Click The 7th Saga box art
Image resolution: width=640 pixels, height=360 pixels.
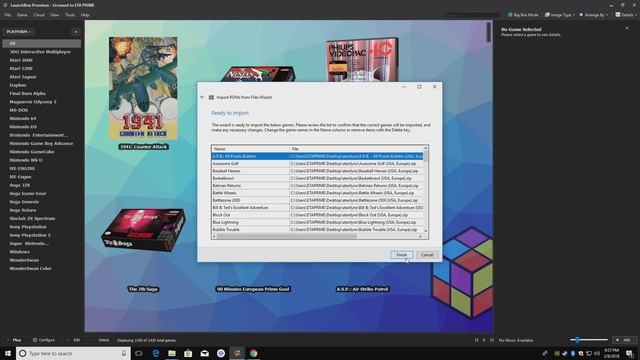tap(143, 230)
